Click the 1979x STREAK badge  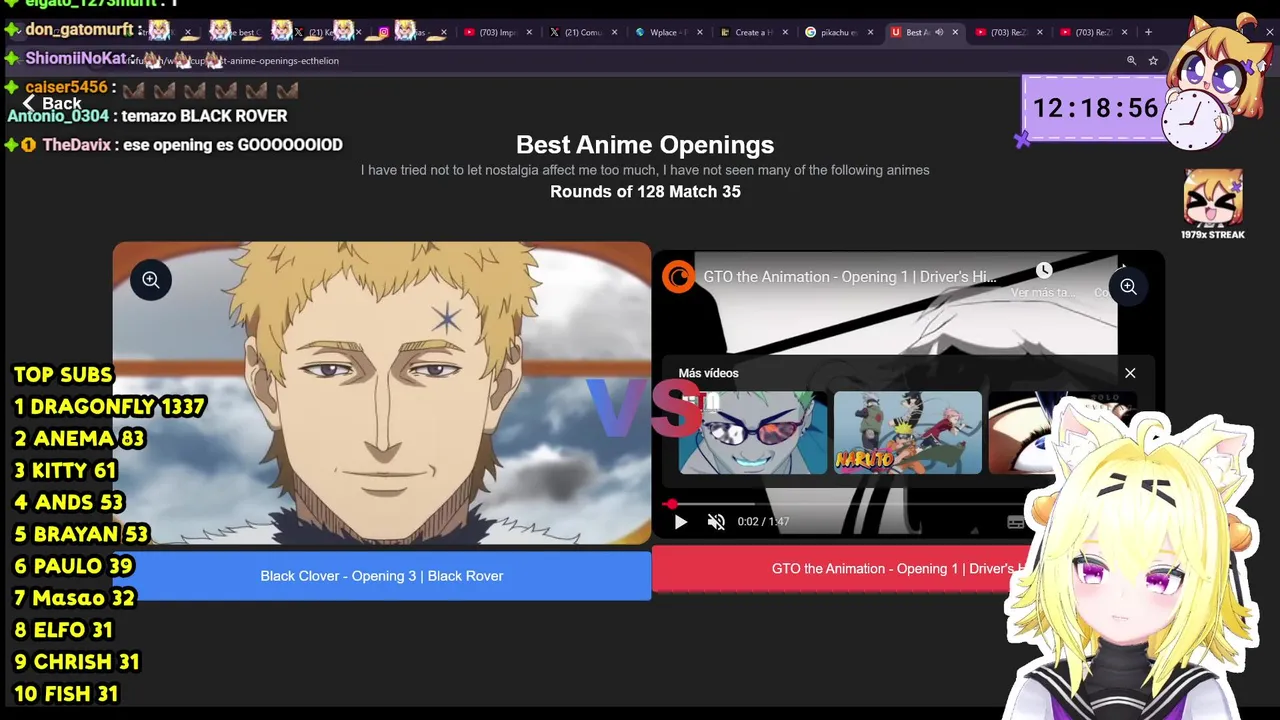[1213, 205]
